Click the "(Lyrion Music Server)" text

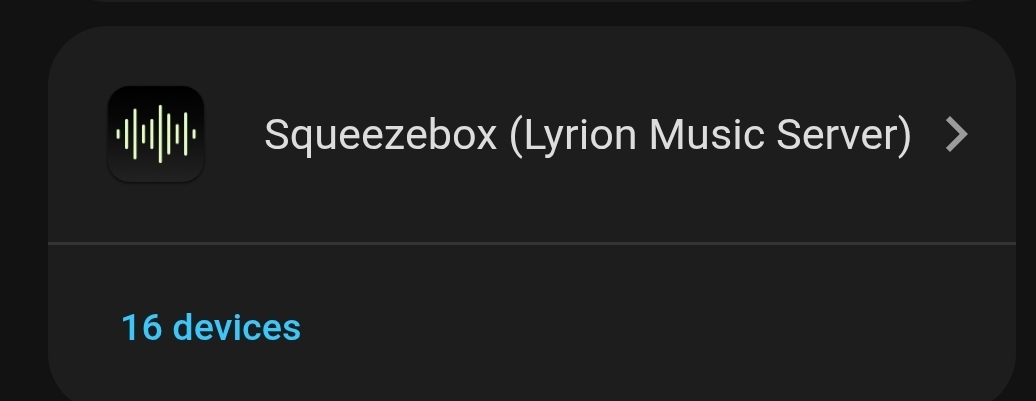710,134
